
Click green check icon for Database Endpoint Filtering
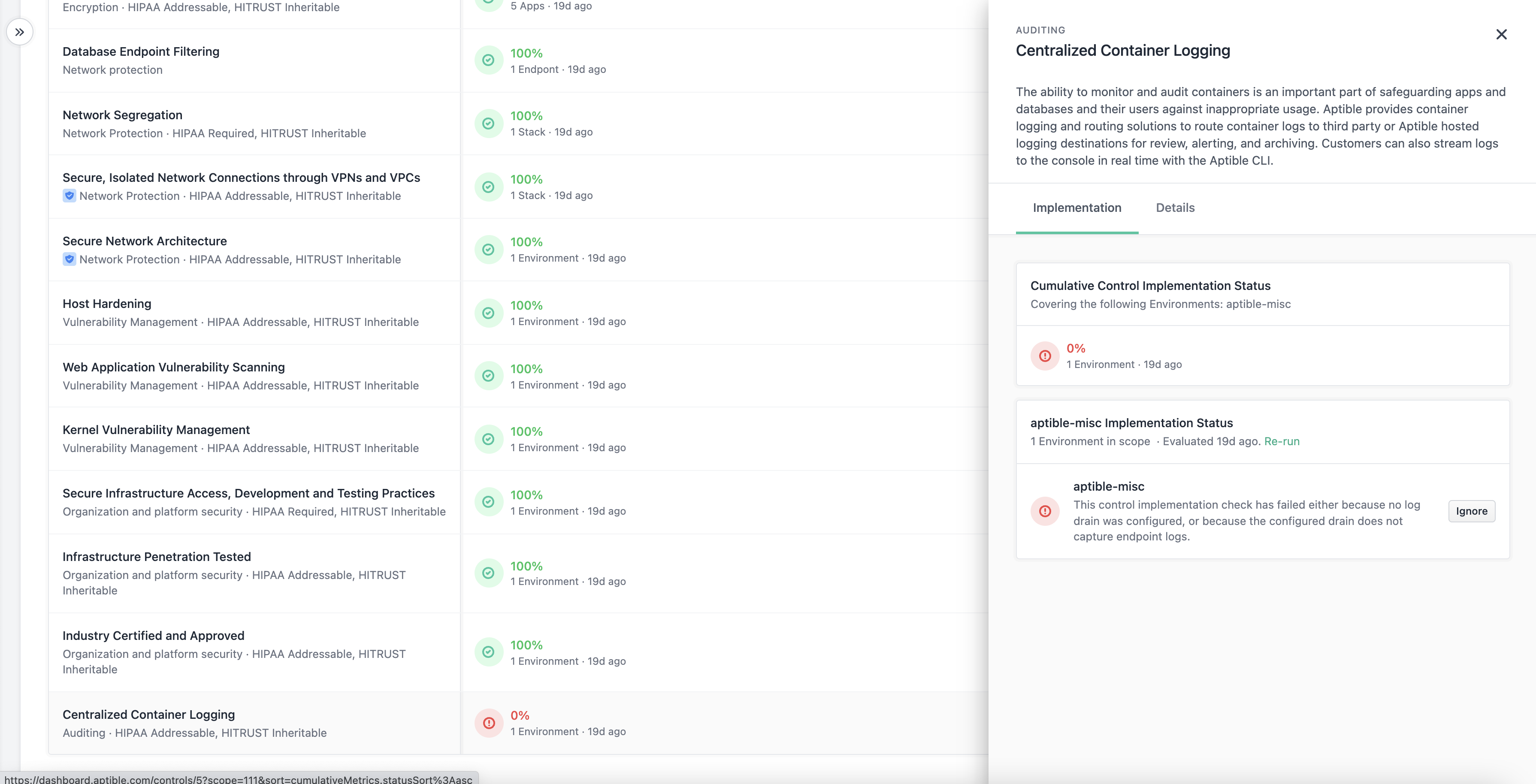pyautogui.click(x=488, y=60)
